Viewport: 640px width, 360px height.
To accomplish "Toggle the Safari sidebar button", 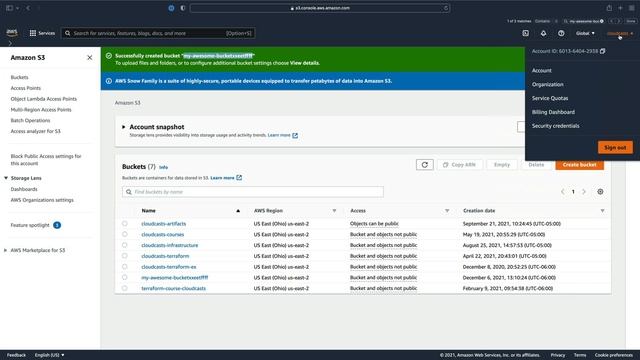I will pyautogui.click(x=9, y=8).
